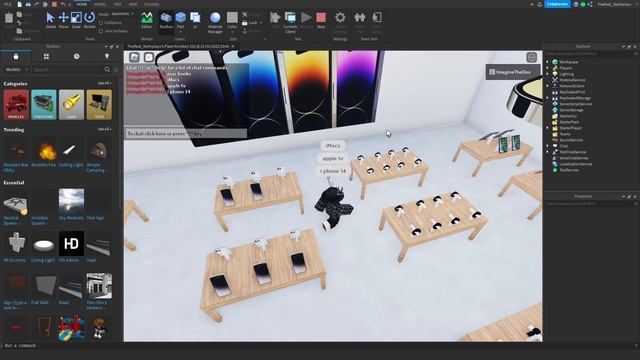The height and width of the screenshot is (360, 640).
Task: Expand ReplicatedStorage in Explorer
Action: tap(548, 98)
